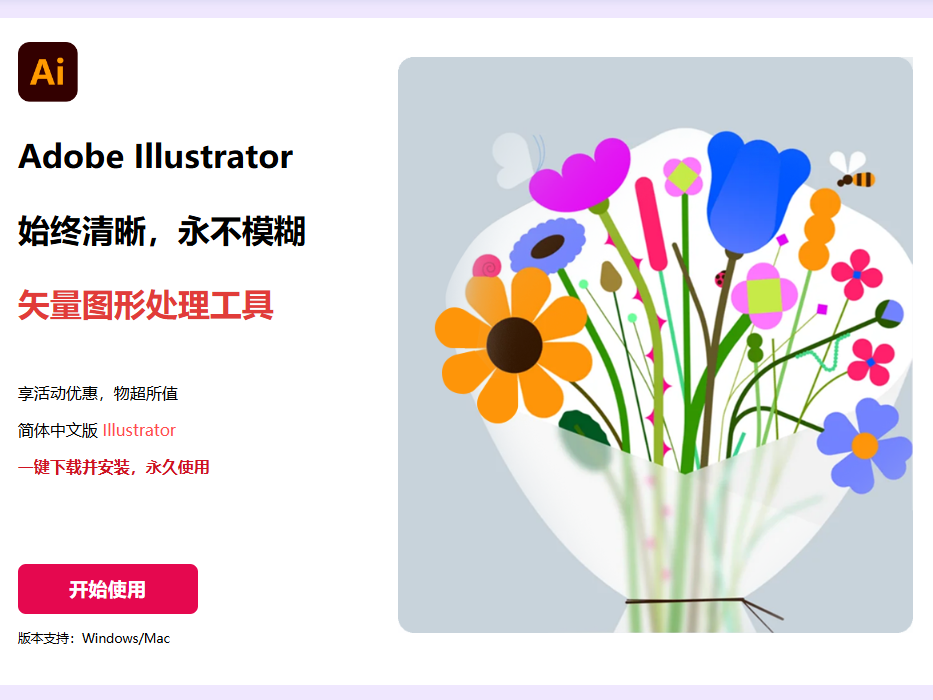Click the string tie around bouquet stems
933x700 pixels.
(703, 610)
